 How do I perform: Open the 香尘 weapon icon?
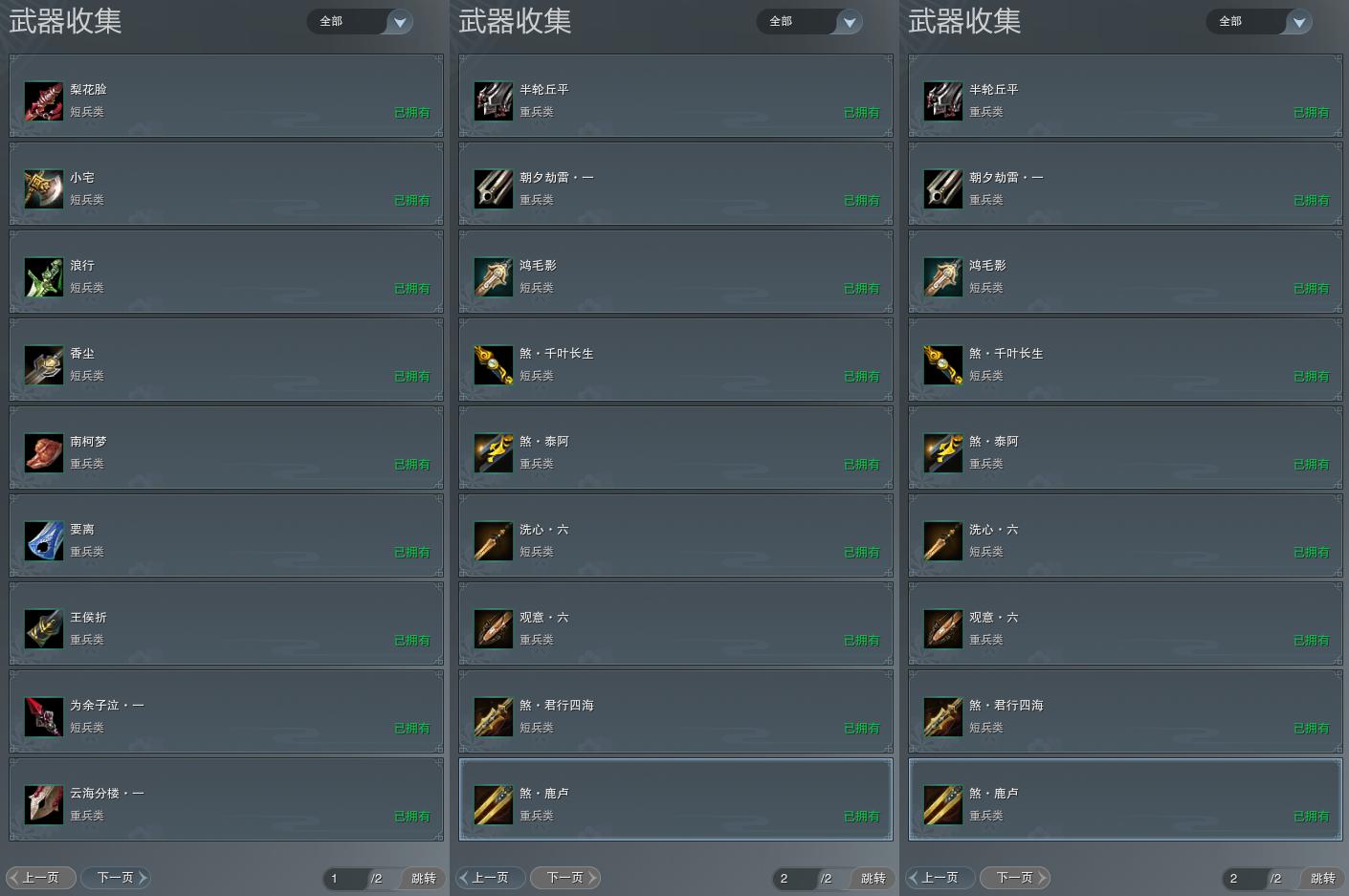(43, 364)
